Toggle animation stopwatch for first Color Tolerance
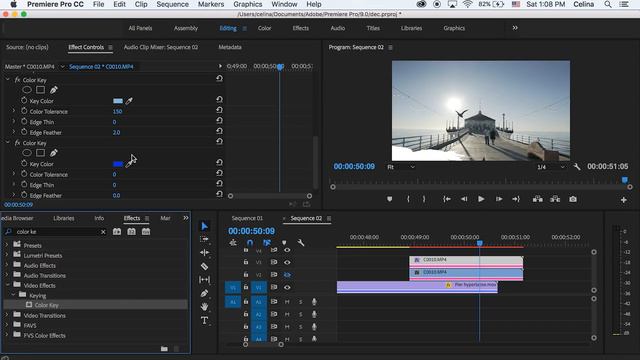The width and height of the screenshot is (640, 360). click(24, 111)
